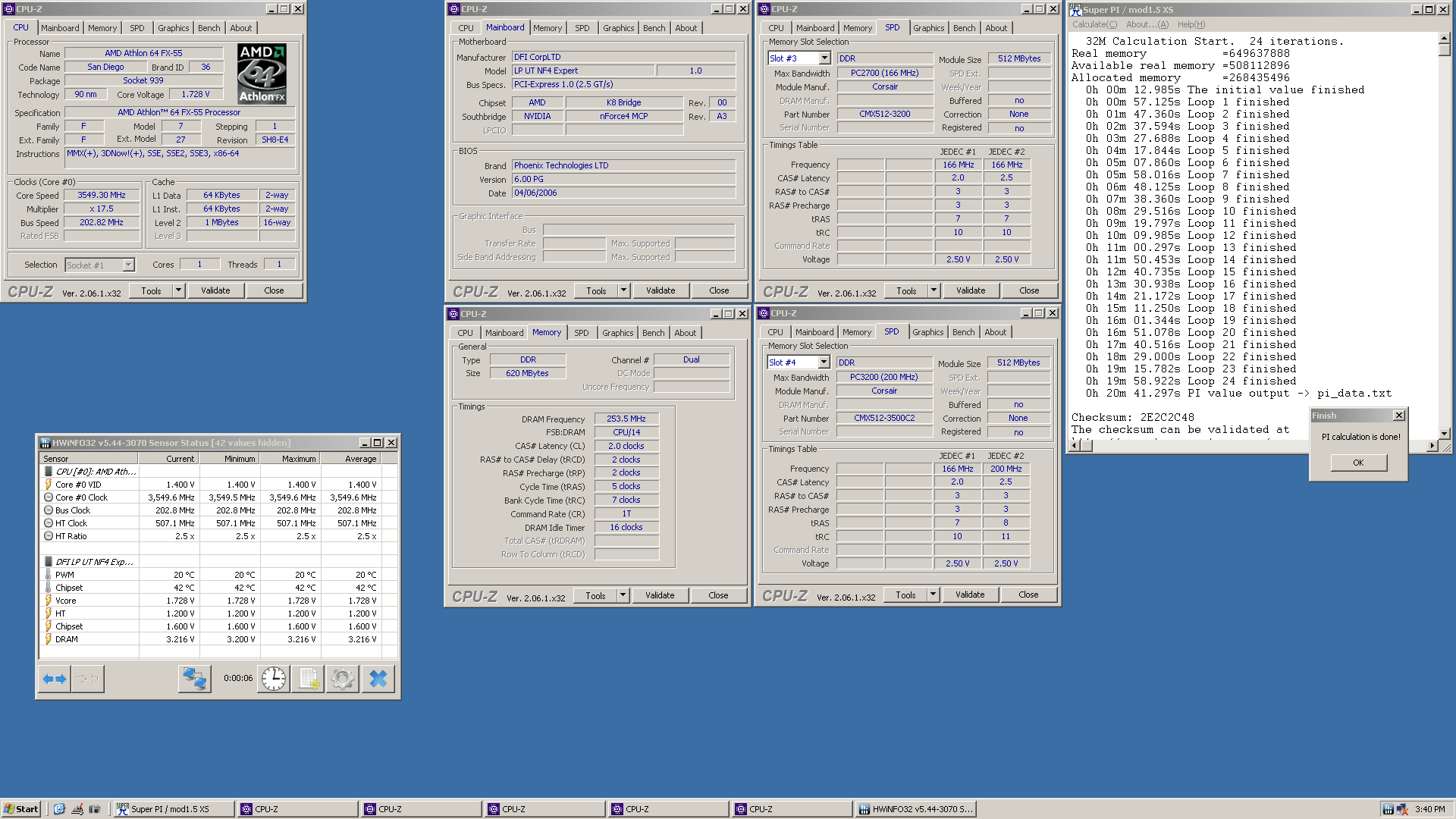
Task: Click Close in Slot #3 SPD window
Action: [x=1029, y=290]
